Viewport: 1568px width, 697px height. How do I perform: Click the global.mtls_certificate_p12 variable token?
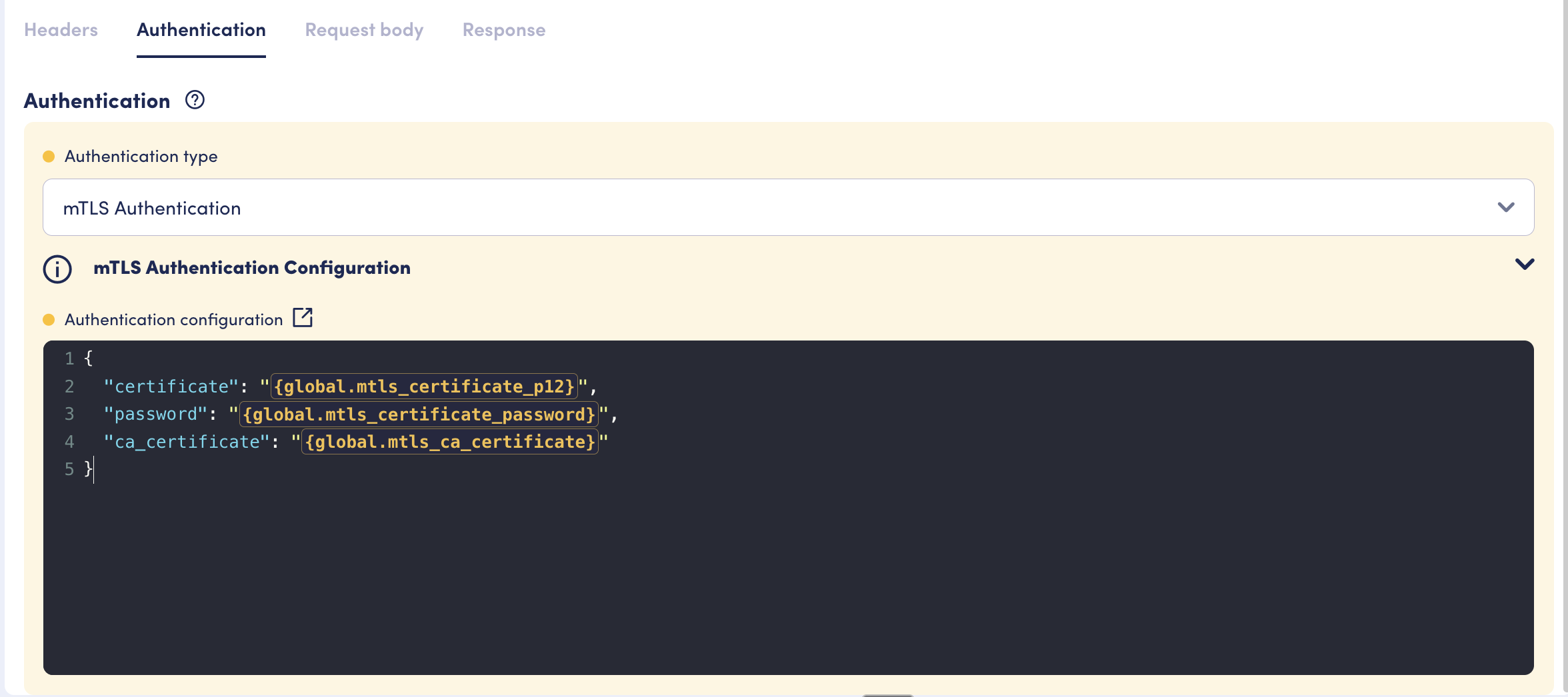click(424, 386)
